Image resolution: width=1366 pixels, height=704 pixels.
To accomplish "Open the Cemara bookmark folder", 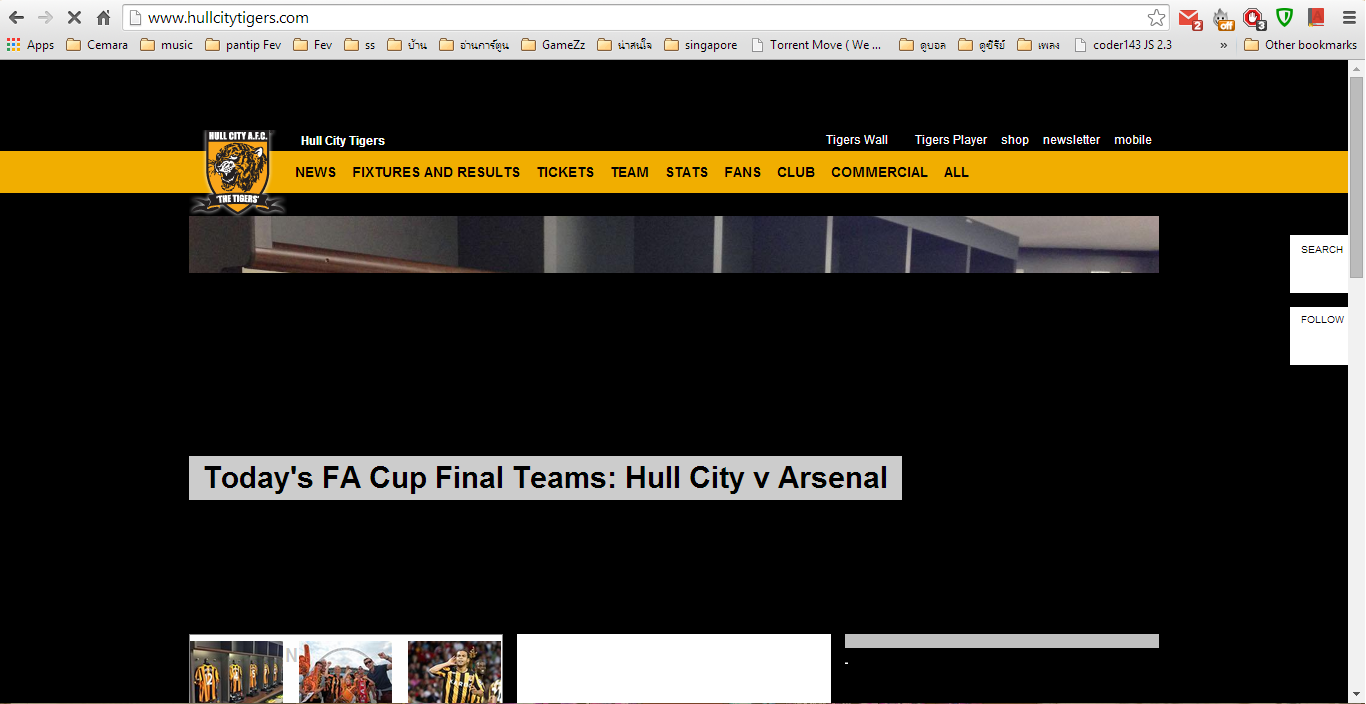I will [x=97, y=45].
